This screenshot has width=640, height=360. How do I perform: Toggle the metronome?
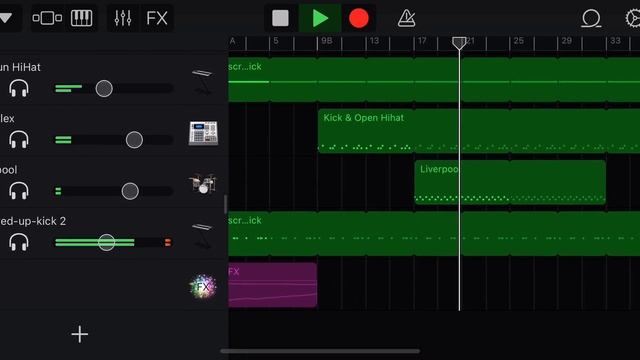coord(407,18)
